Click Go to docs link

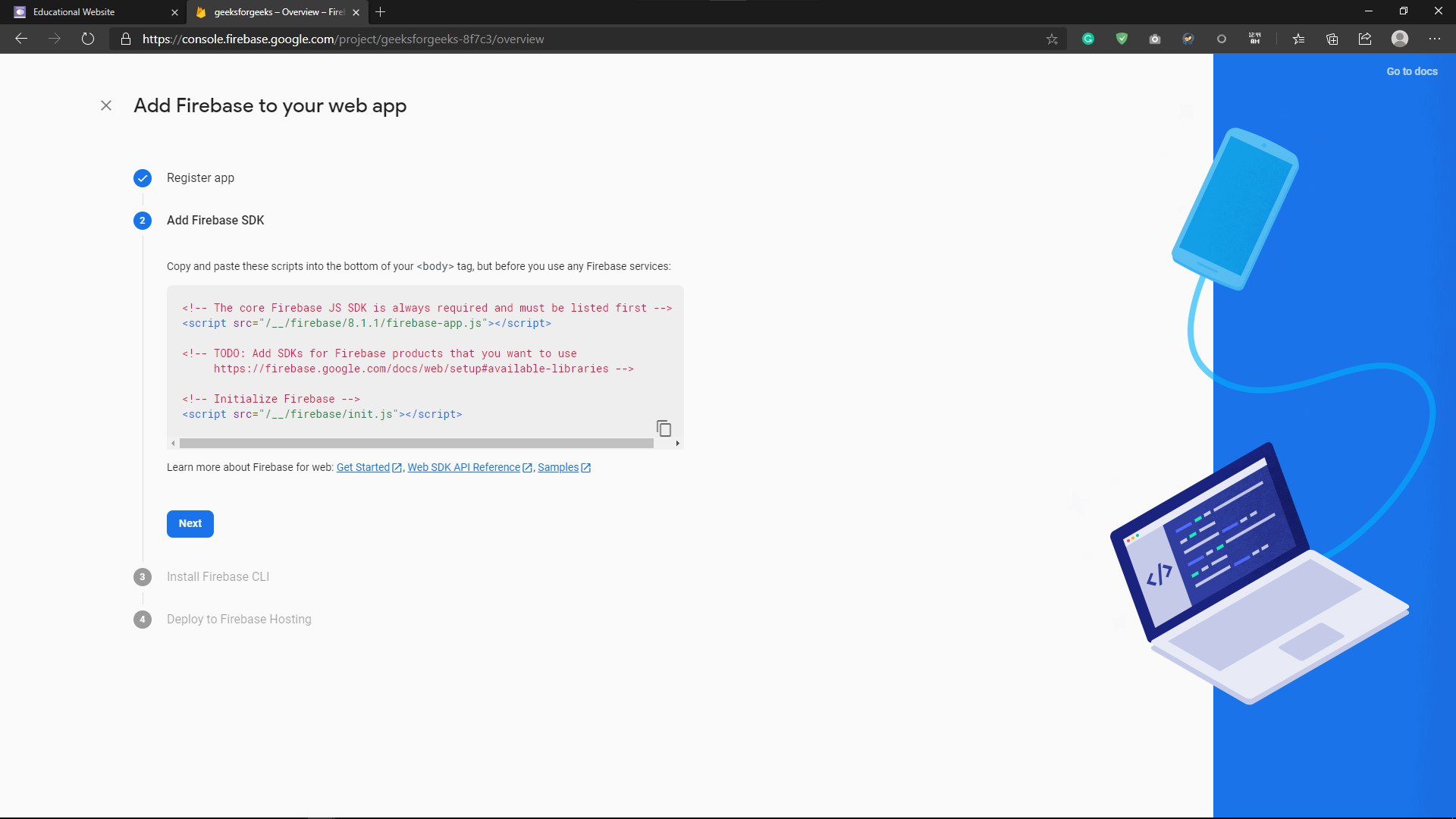click(1411, 71)
